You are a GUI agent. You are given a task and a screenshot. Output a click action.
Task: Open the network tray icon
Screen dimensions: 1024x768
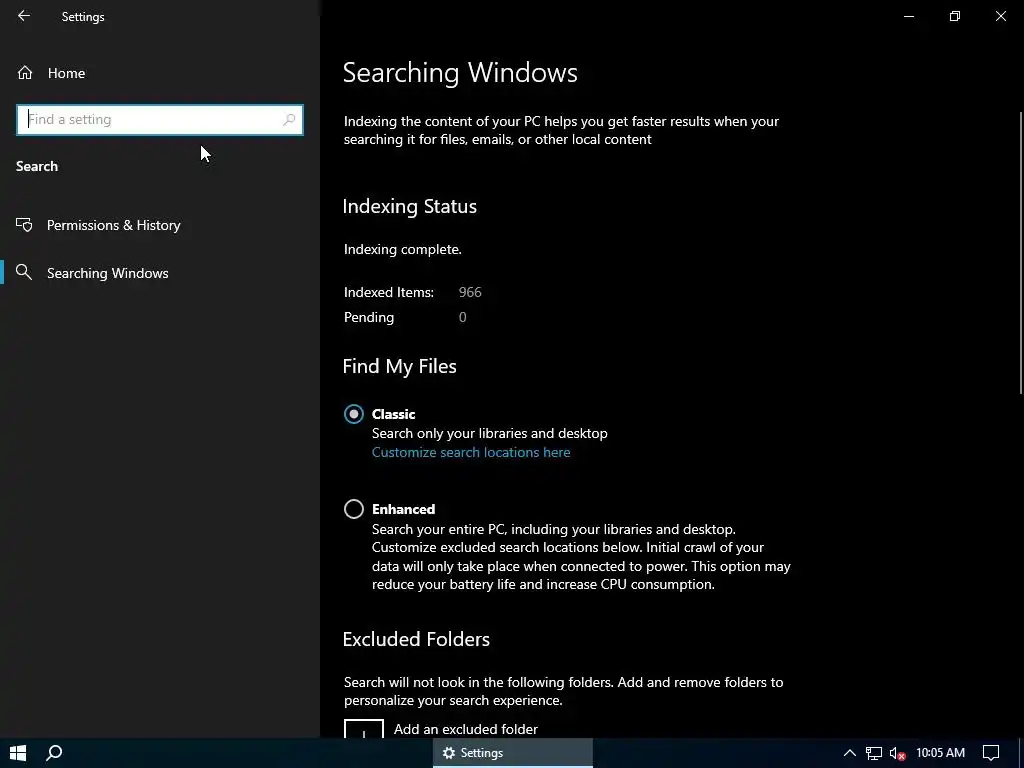(x=874, y=753)
